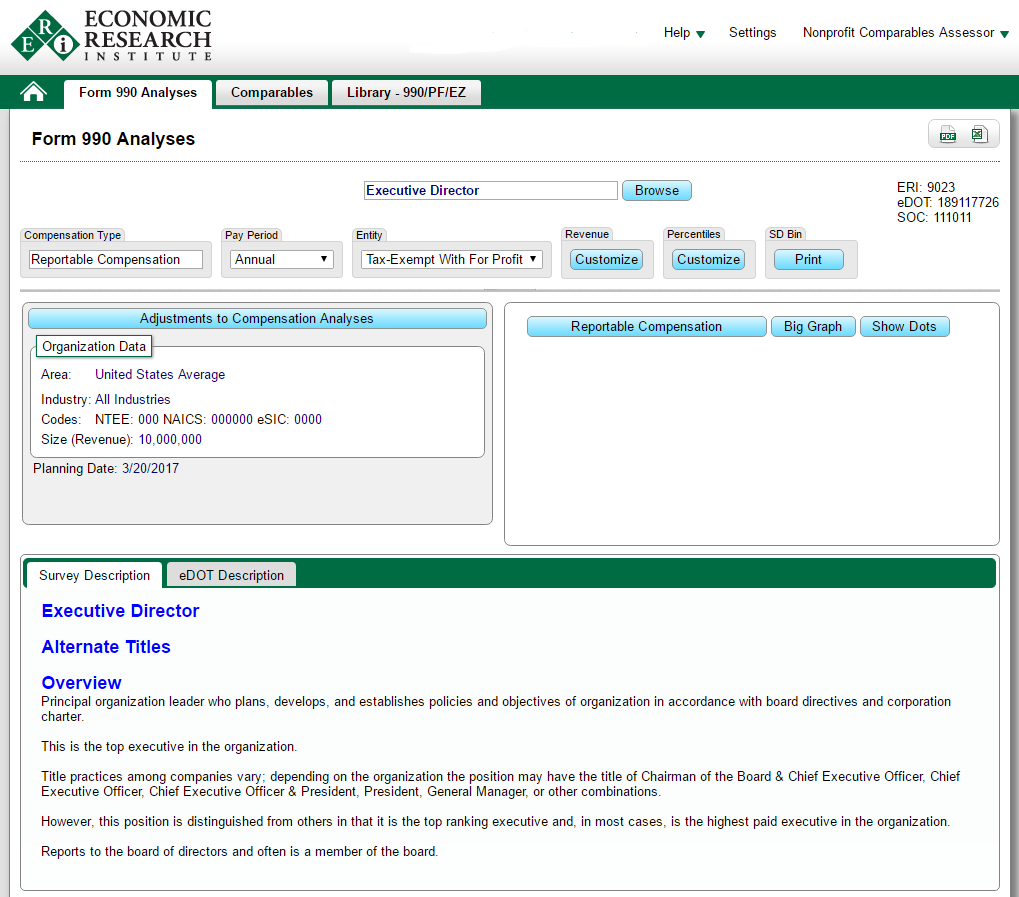Viewport: 1019px width, 897px height.
Task: Select the eDOT Description tab
Action: coord(231,575)
